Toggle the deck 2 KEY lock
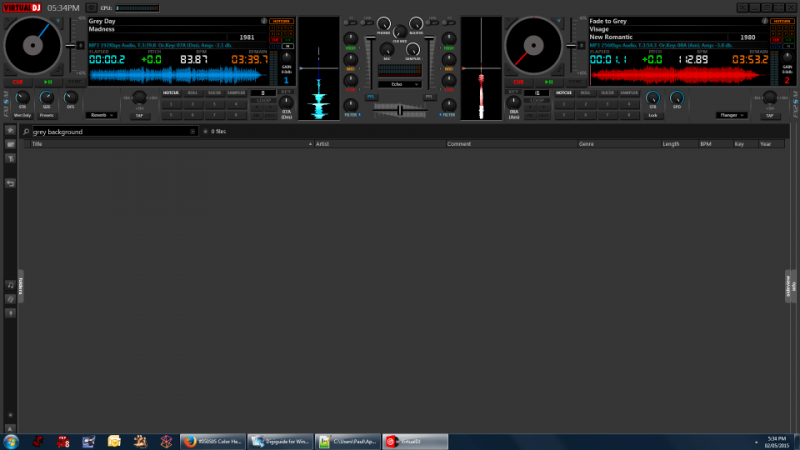The height and width of the screenshot is (450, 800). pos(513,92)
